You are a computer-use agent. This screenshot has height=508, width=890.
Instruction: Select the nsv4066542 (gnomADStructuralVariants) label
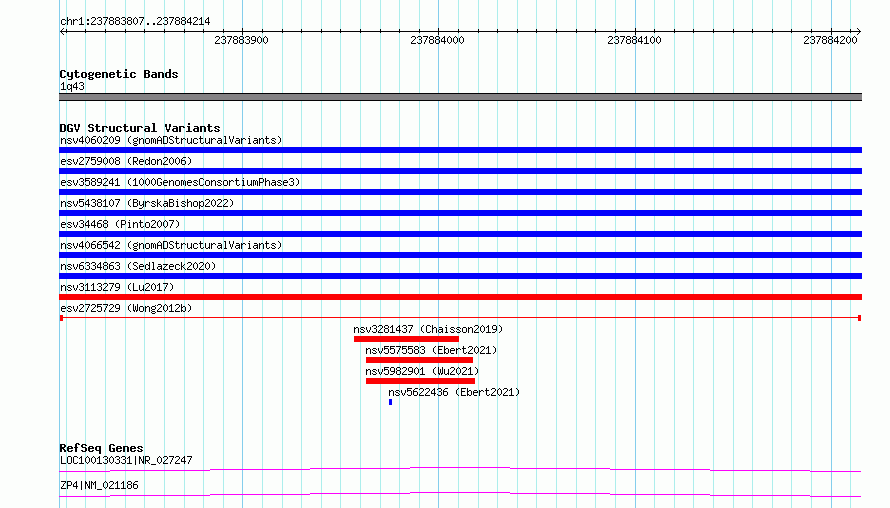(x=171, y=245)
